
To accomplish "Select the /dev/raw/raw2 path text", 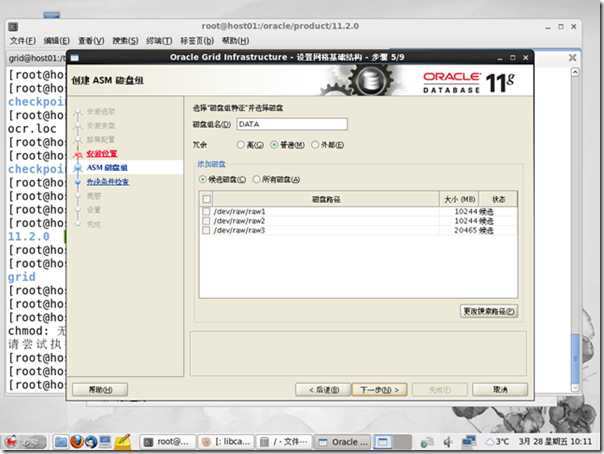I will tap(240, 221).
